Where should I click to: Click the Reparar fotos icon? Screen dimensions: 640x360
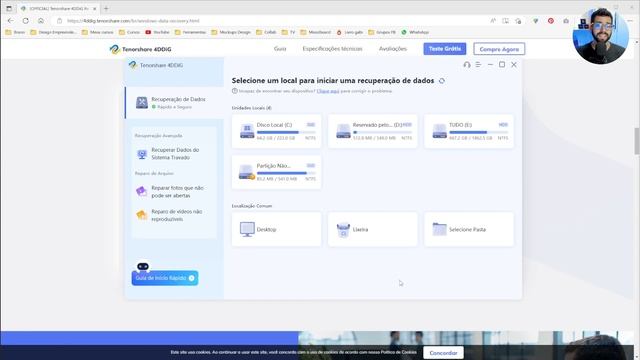pyautogui.click(x=141, y=191)
